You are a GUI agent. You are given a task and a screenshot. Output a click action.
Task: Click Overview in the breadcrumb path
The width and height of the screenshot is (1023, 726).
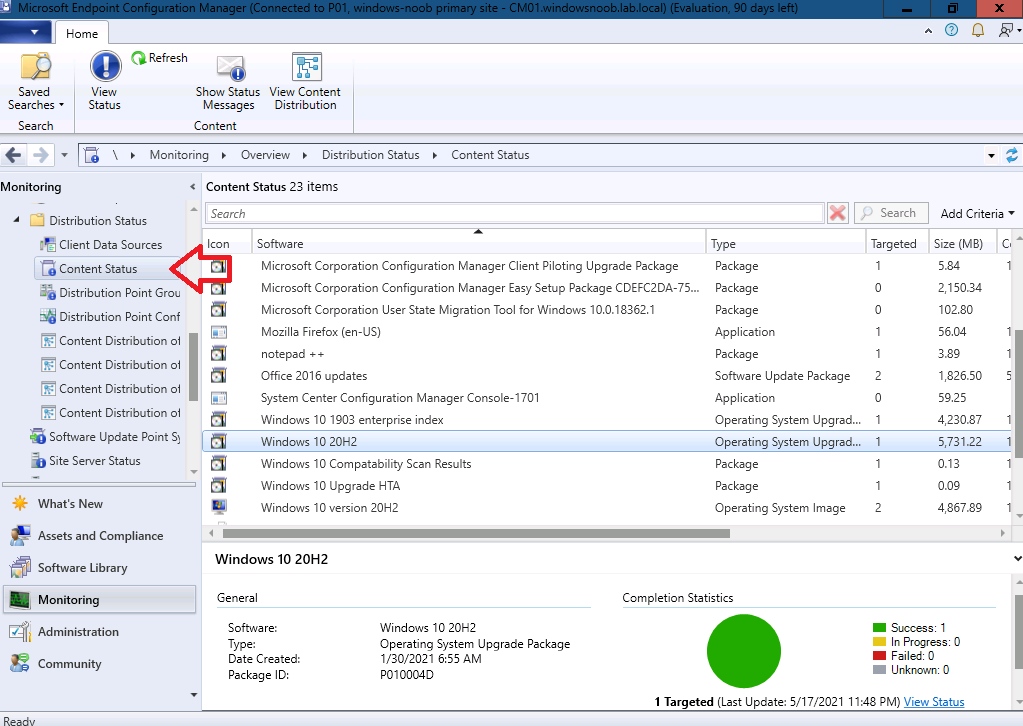point(265,155)
